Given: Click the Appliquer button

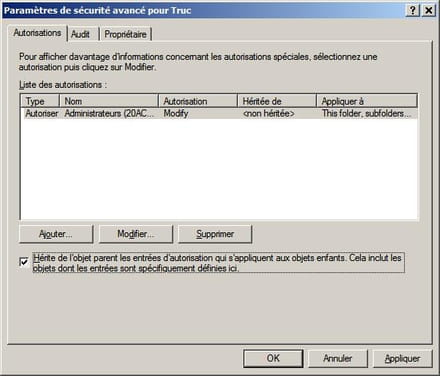Looking at the screenshot, I should (x=402, y=358).
